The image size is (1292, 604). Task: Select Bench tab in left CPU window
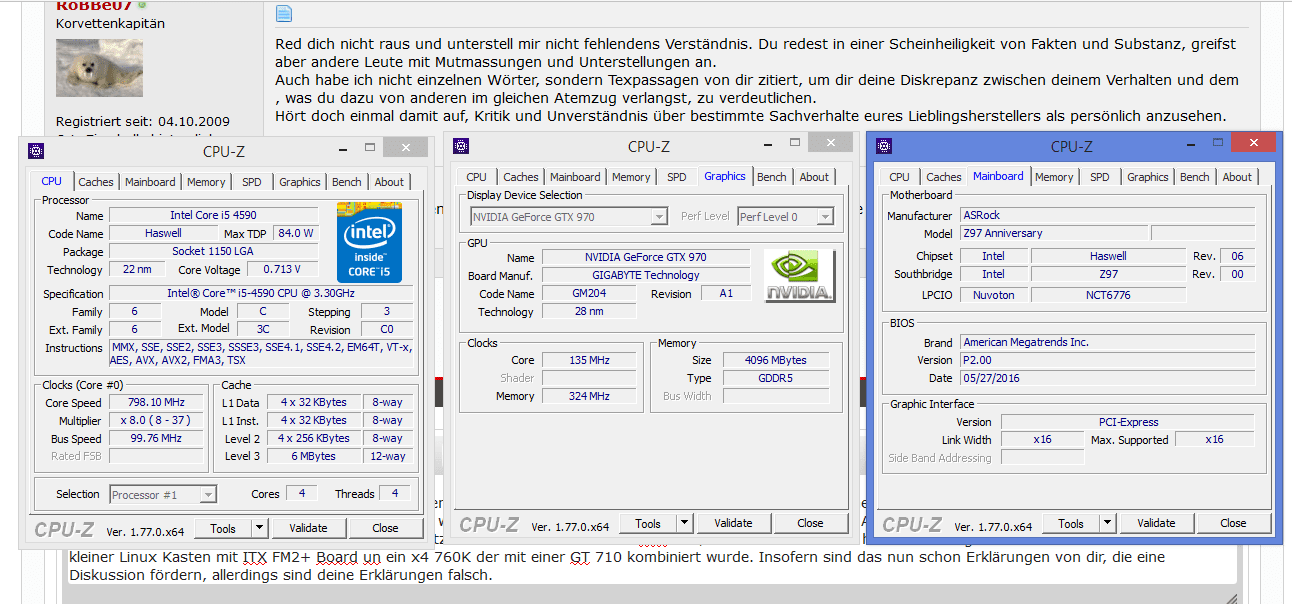tap(347, 182)
